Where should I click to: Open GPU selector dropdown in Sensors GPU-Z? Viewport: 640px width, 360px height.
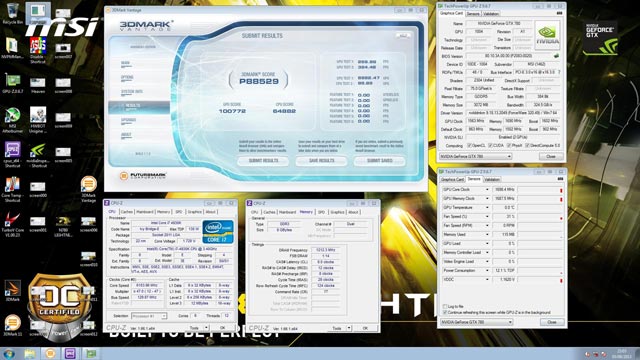pos(476,322)
